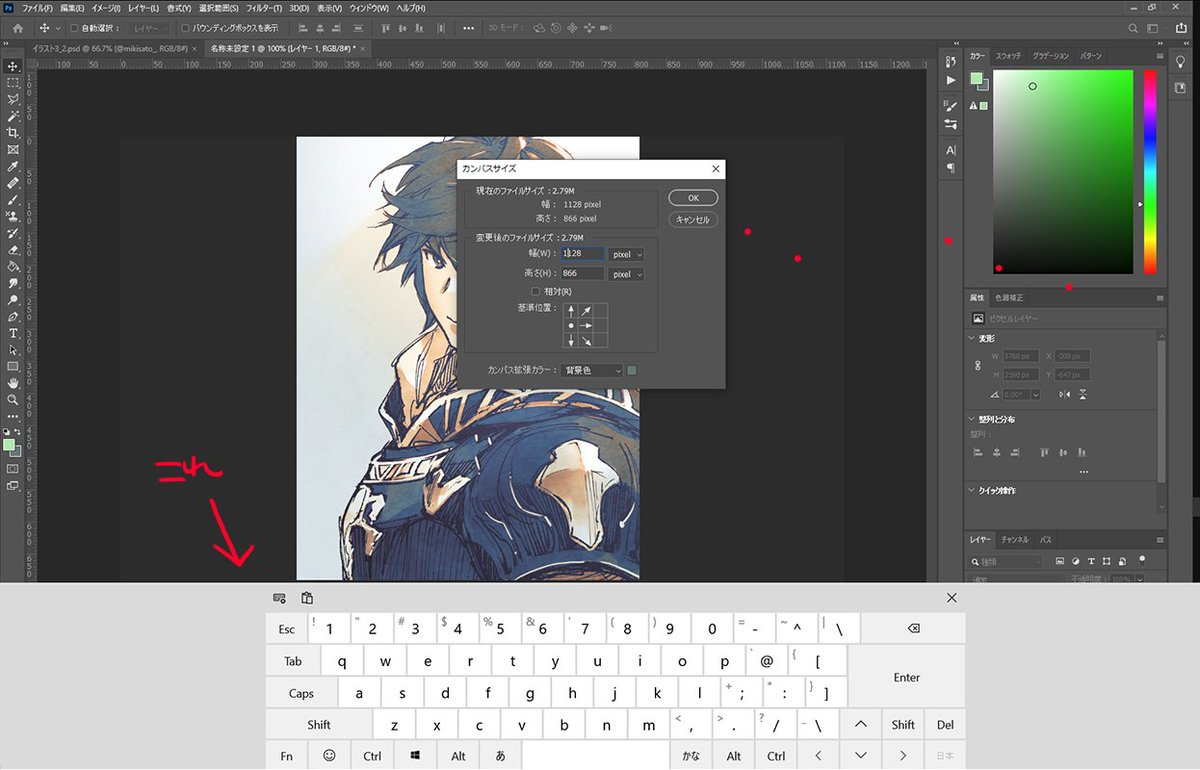Screen dimensions: 1200x770
Task: Select the Rectangle shape tool
Action: (x=14, y=366)
